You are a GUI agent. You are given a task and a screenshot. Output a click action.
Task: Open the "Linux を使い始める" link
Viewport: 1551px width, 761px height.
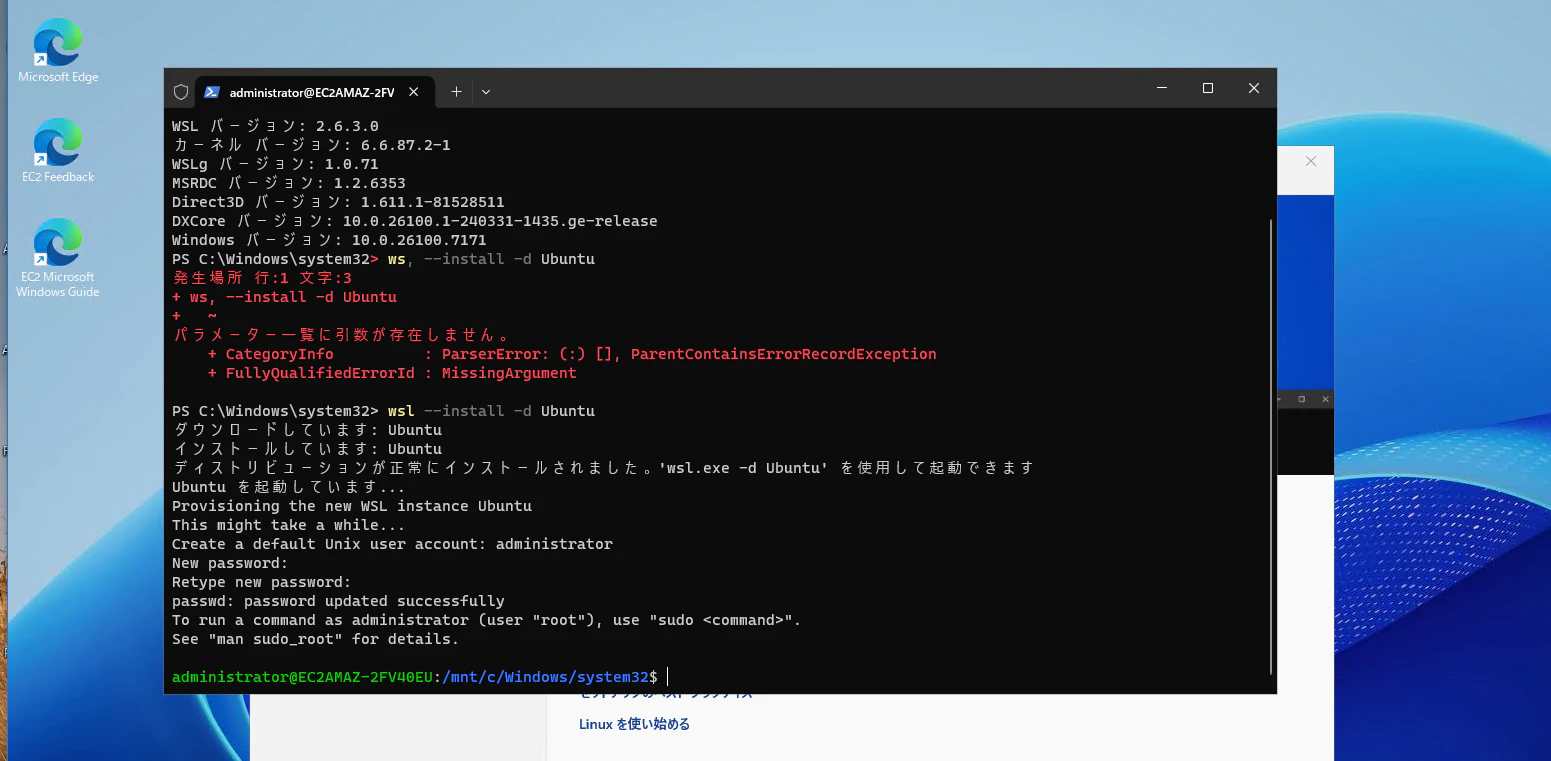pyautogui.click(x=635, y=724)
